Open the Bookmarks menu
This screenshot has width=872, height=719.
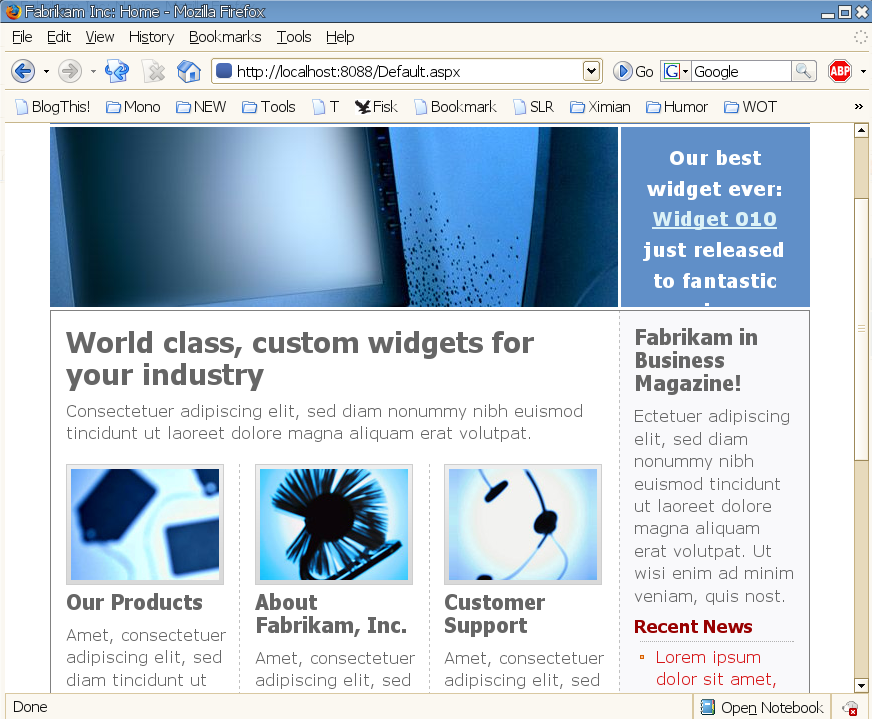pos(225,37)
